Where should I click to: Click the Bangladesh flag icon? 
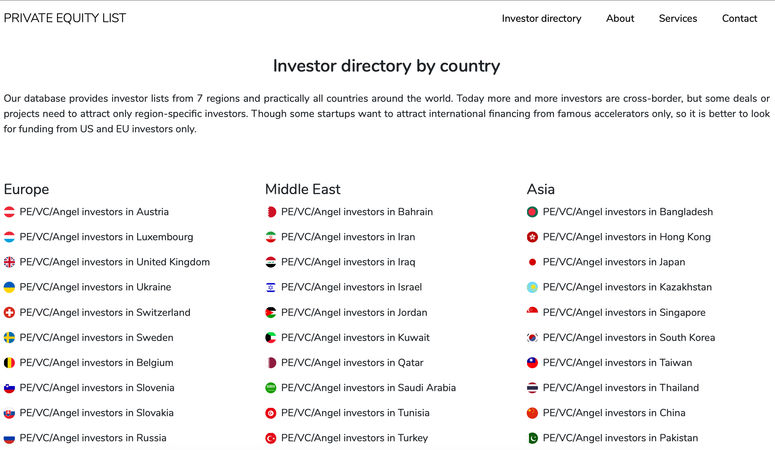point(532,212)
